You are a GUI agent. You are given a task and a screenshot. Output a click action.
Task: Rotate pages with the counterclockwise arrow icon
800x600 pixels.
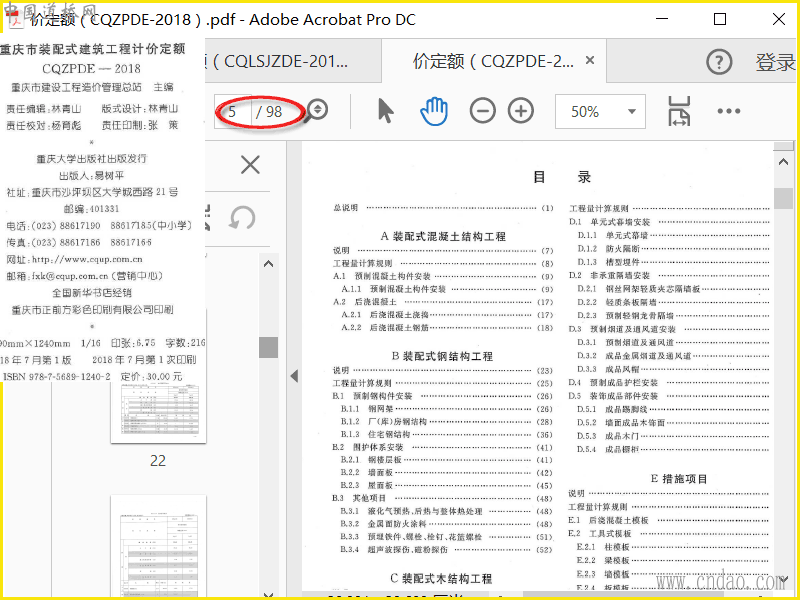pyautogui.click(x=241, y=218)
